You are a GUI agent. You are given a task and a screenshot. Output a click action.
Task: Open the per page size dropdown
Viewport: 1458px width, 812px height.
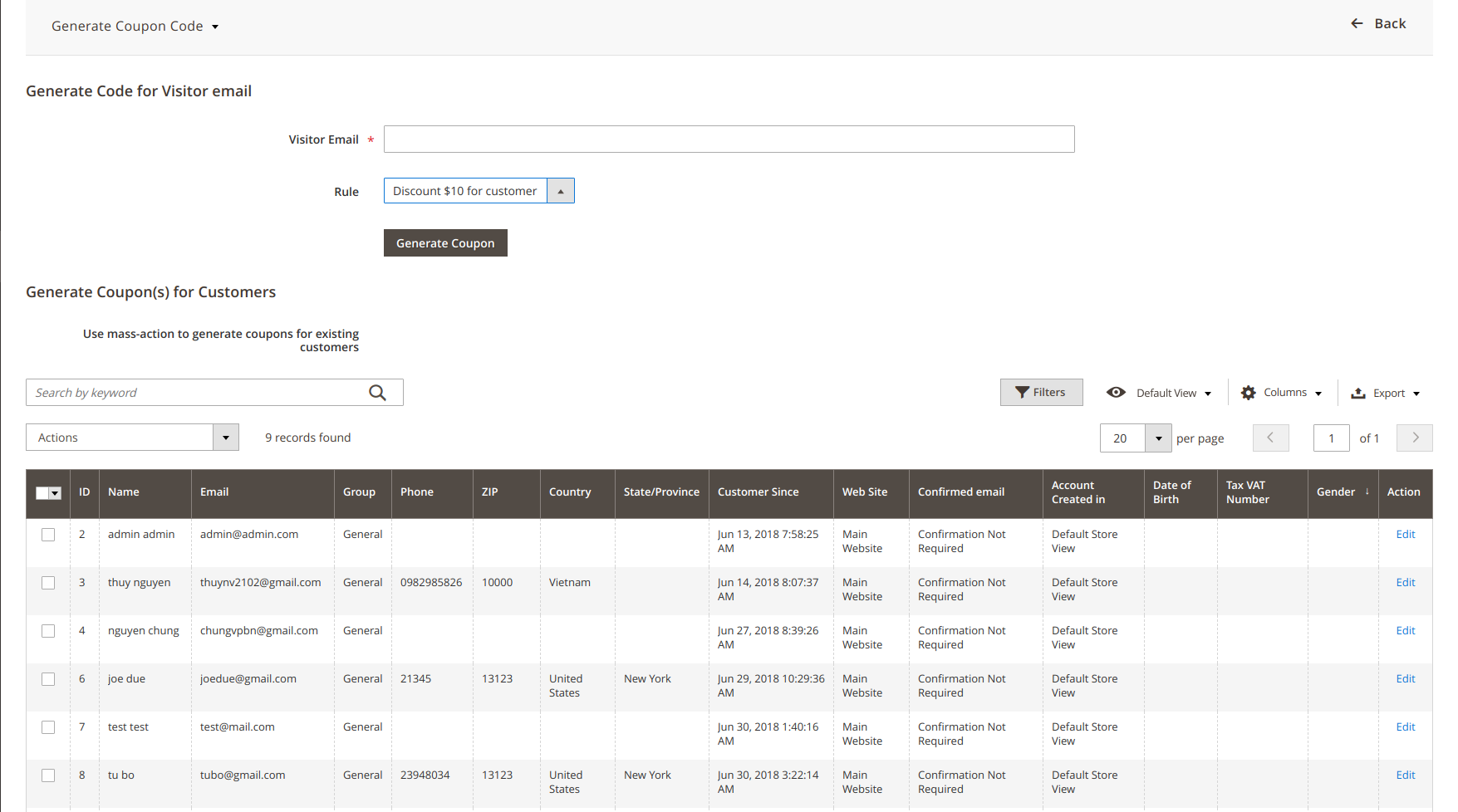(1158, 438)
